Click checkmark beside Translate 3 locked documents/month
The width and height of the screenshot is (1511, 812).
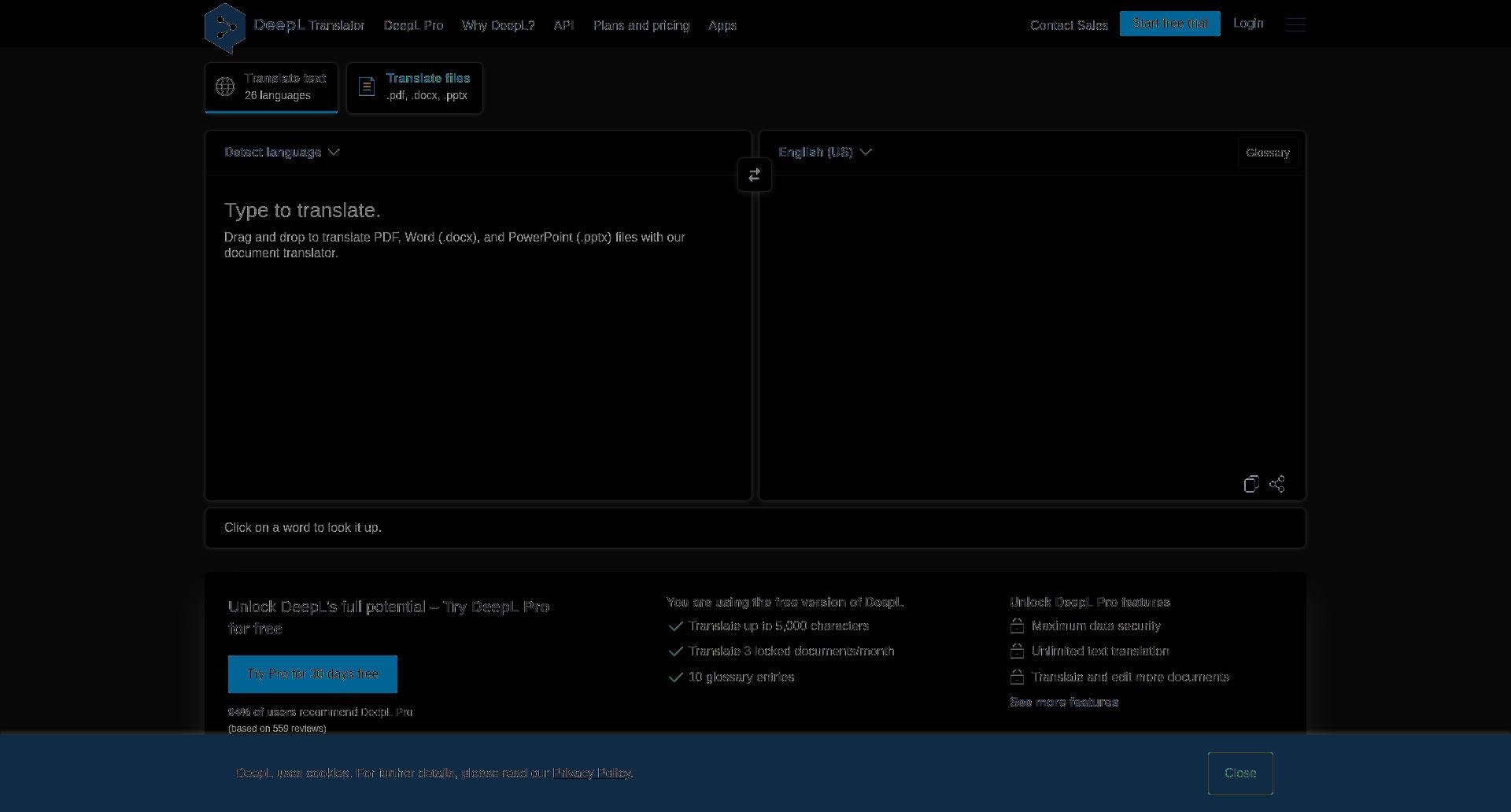pos(675,651)
